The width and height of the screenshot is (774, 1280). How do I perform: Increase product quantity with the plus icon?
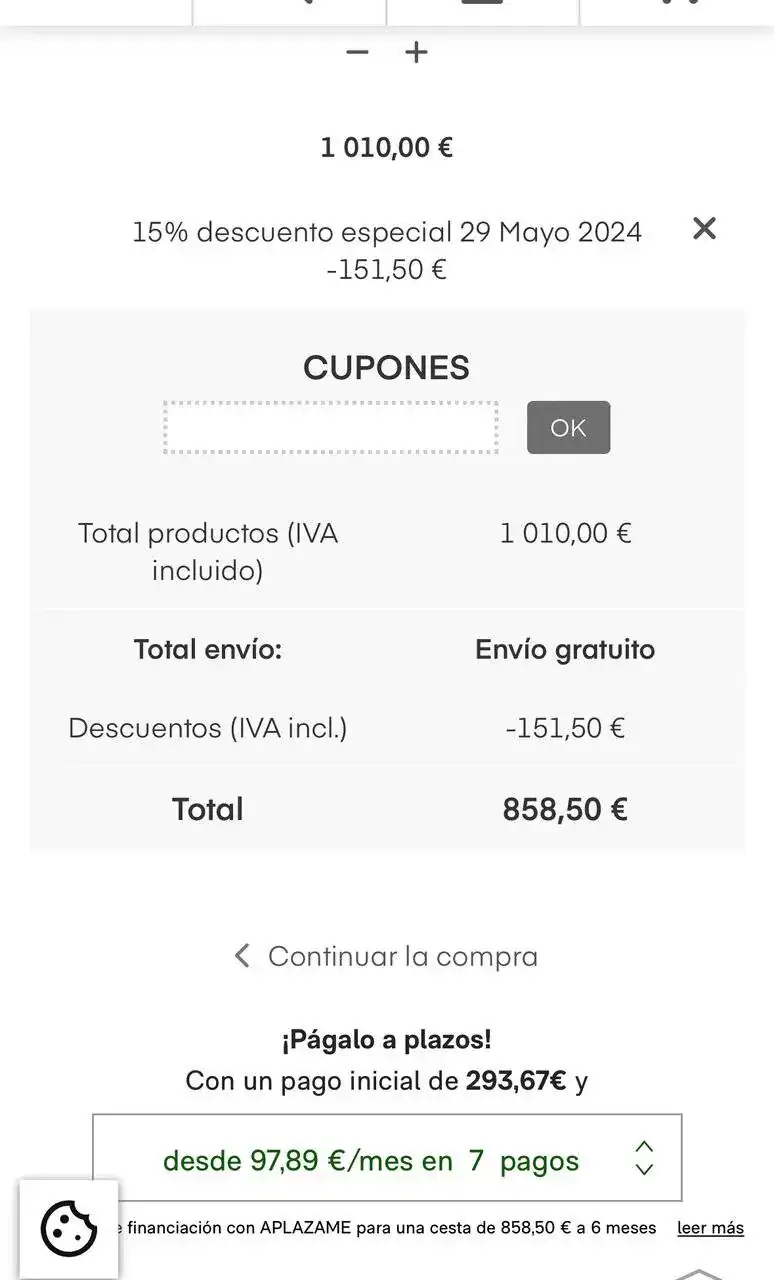click(416, 52)
